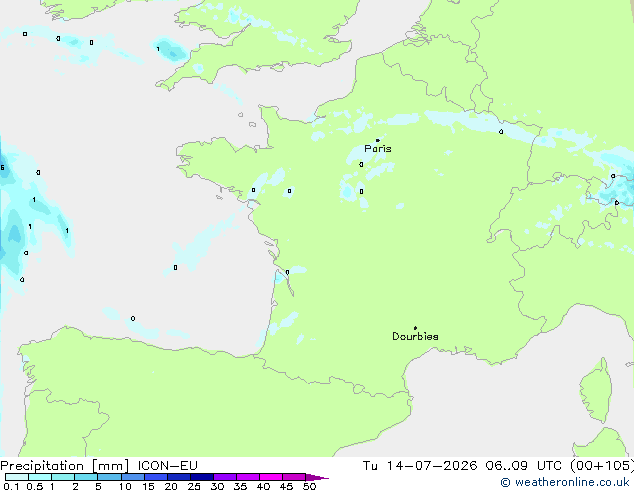The height and width of the screenshot is (490, 634).
Task: Click the legend arrow tip beyond 50
Action: pos(318,477)
